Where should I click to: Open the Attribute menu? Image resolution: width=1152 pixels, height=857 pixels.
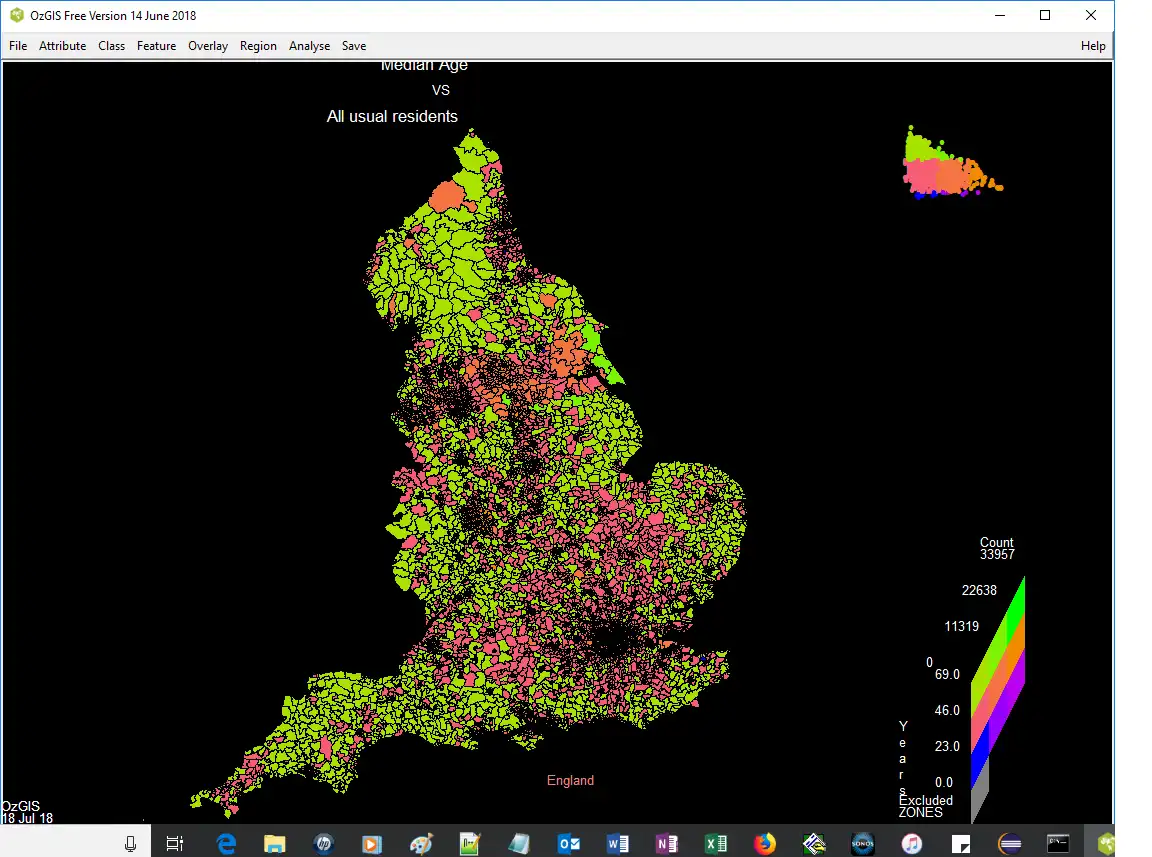(x=62, y=46)
